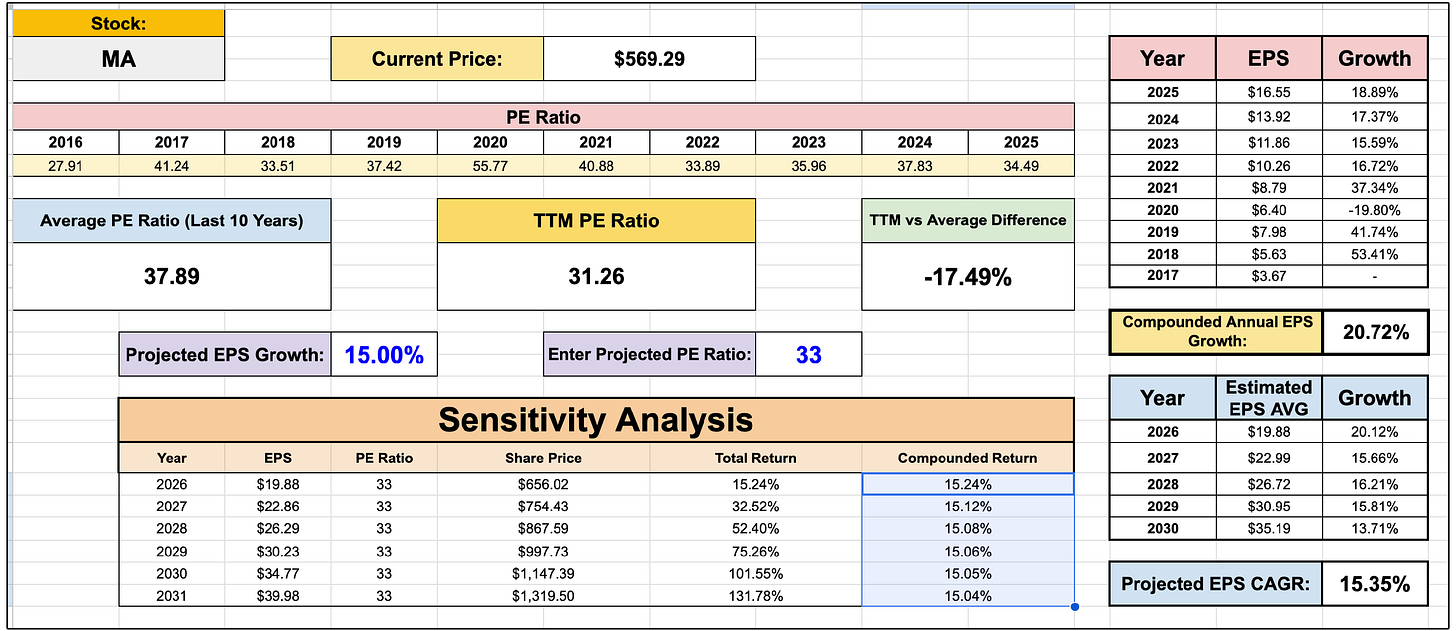Image resolution: width=1456 pixels, height=631 pixels.
Task: Select the 2018 growth value 53.41%
Action: (x=1375, y=254)
